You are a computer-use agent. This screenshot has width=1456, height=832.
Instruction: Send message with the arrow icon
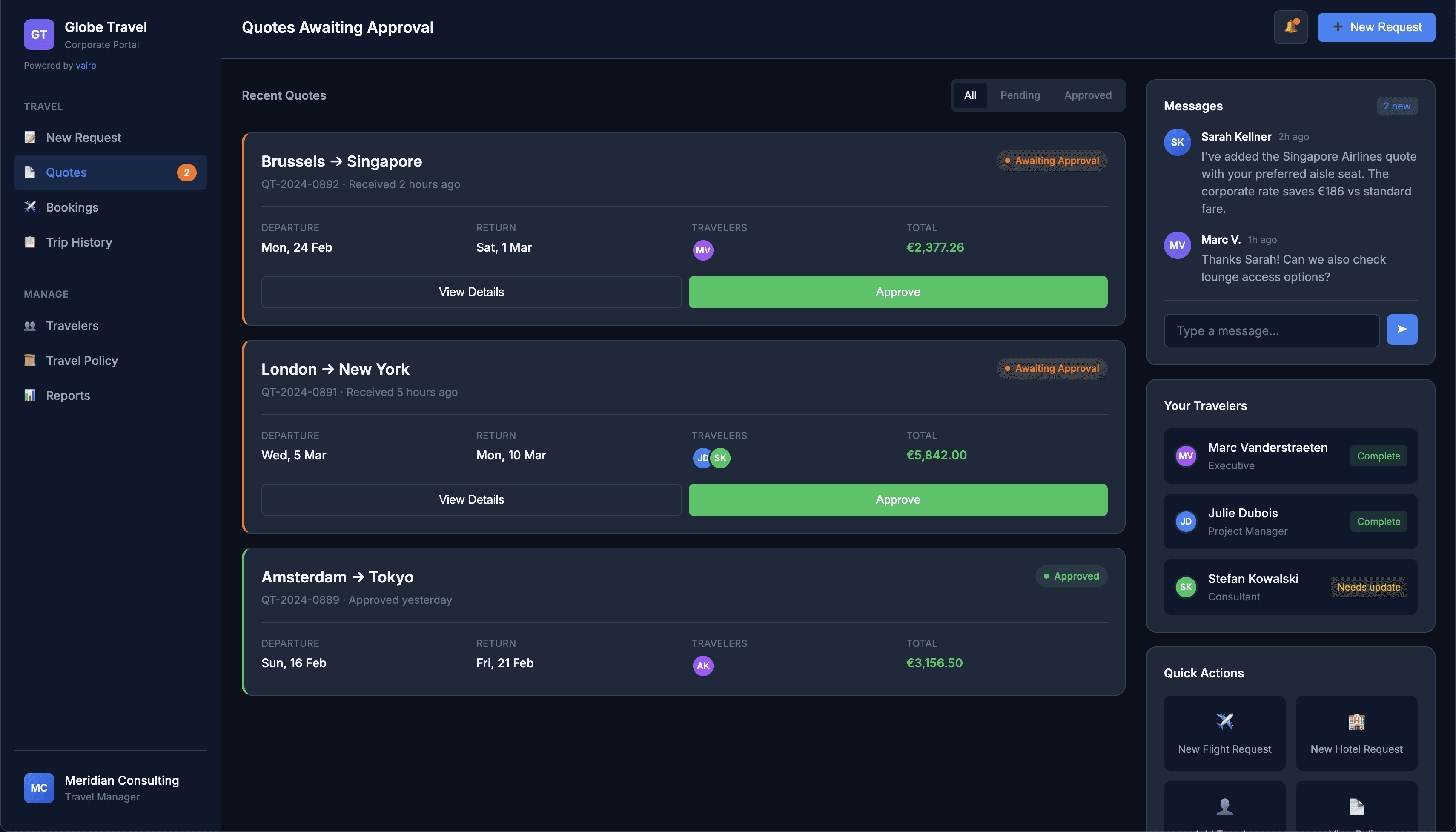(1401, 329)
